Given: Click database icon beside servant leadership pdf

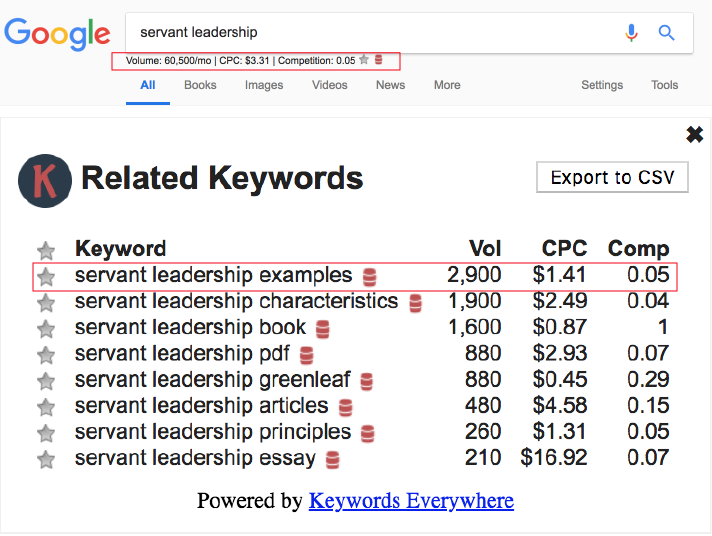Looking at the screenshot, I should (307, 356).
